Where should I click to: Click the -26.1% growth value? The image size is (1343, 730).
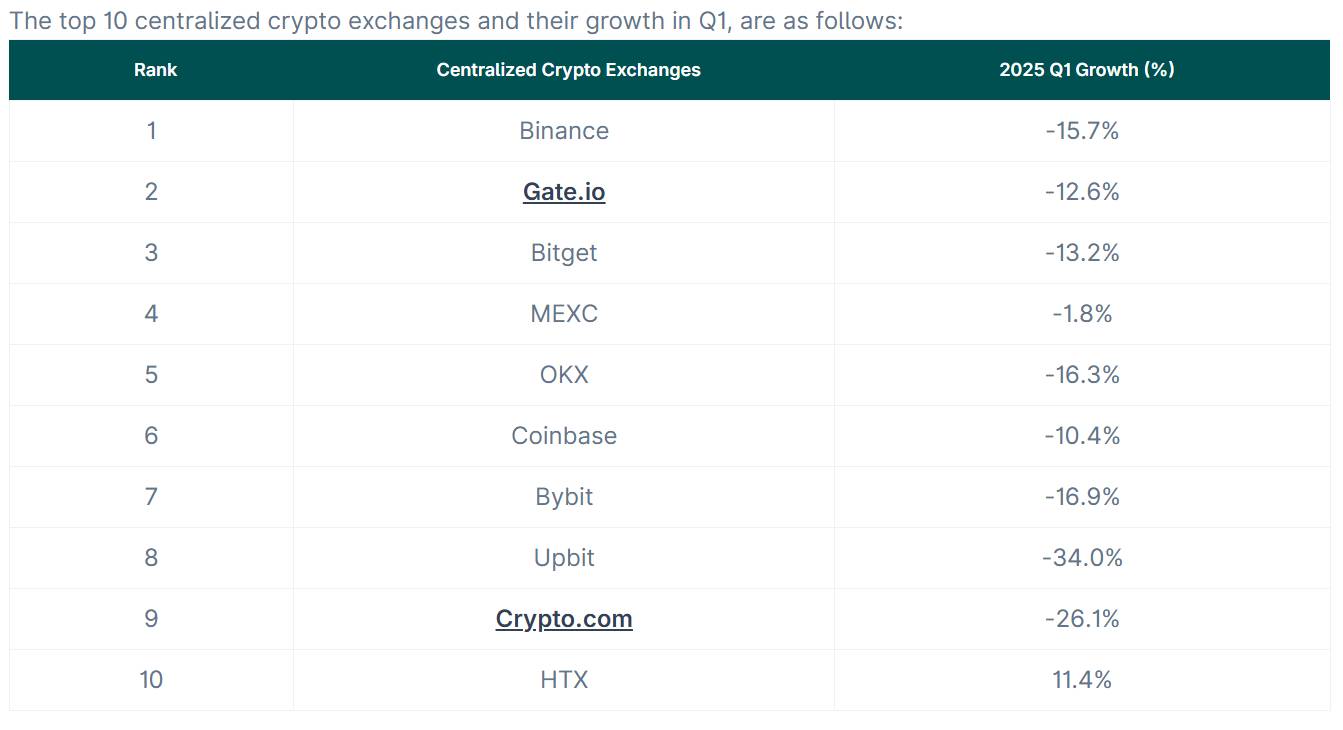pos(1082,619)
